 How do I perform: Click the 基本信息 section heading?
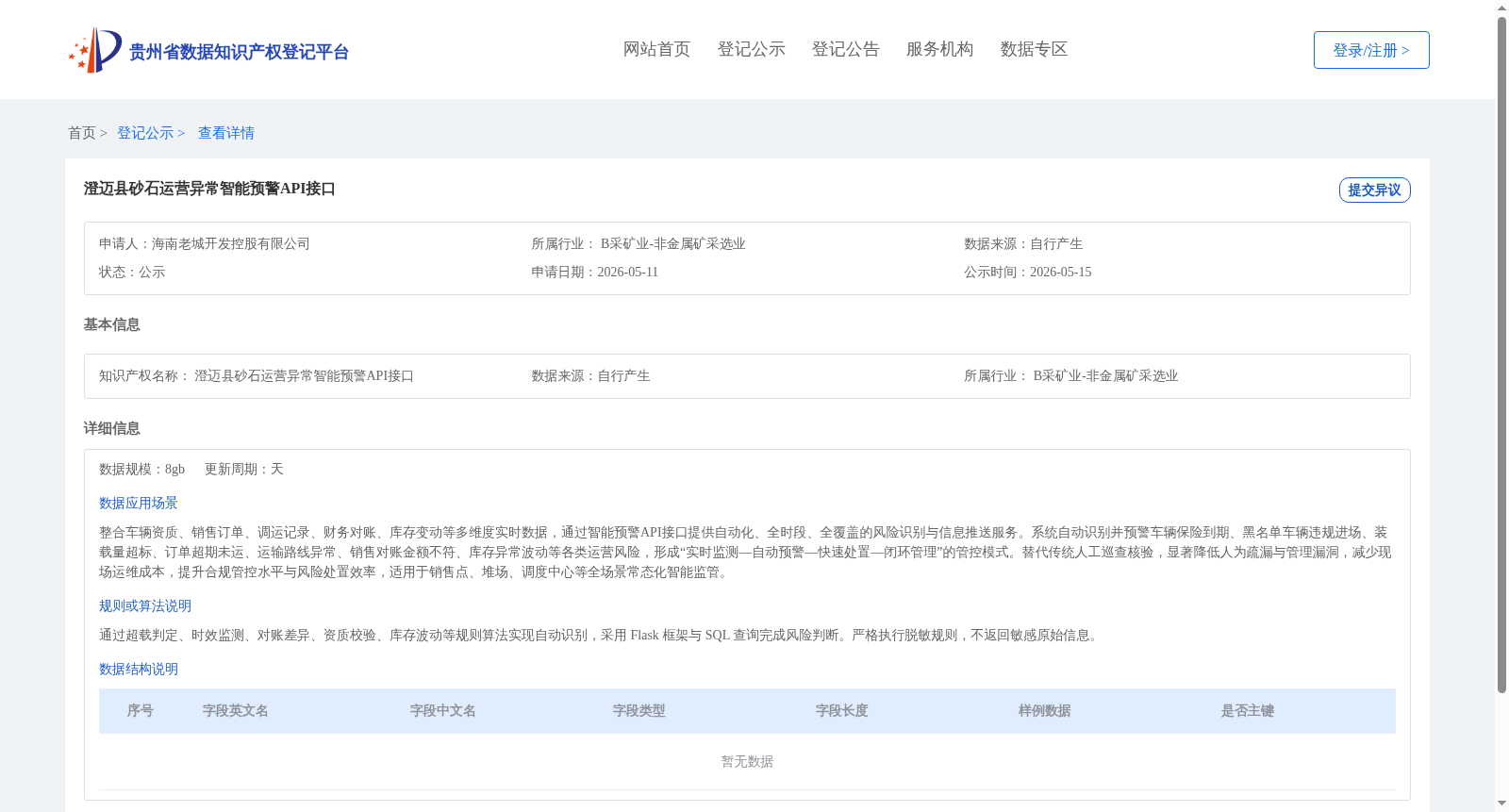pyautogui.click(x=111, y=324)
